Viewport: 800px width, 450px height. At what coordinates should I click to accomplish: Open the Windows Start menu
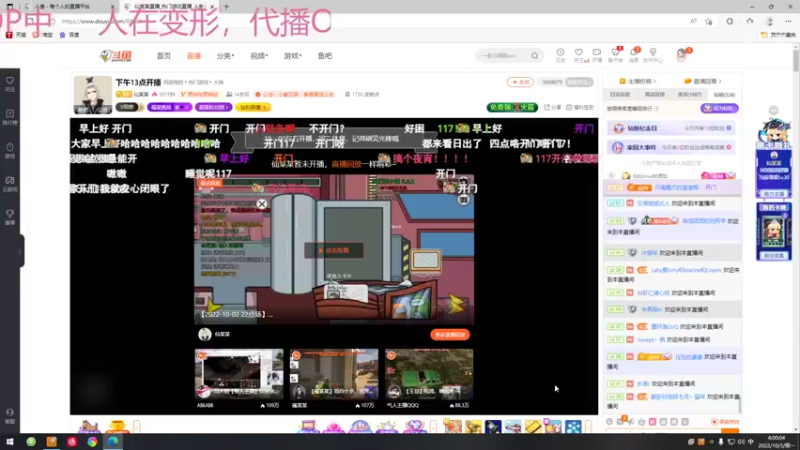tap(10, 442)
